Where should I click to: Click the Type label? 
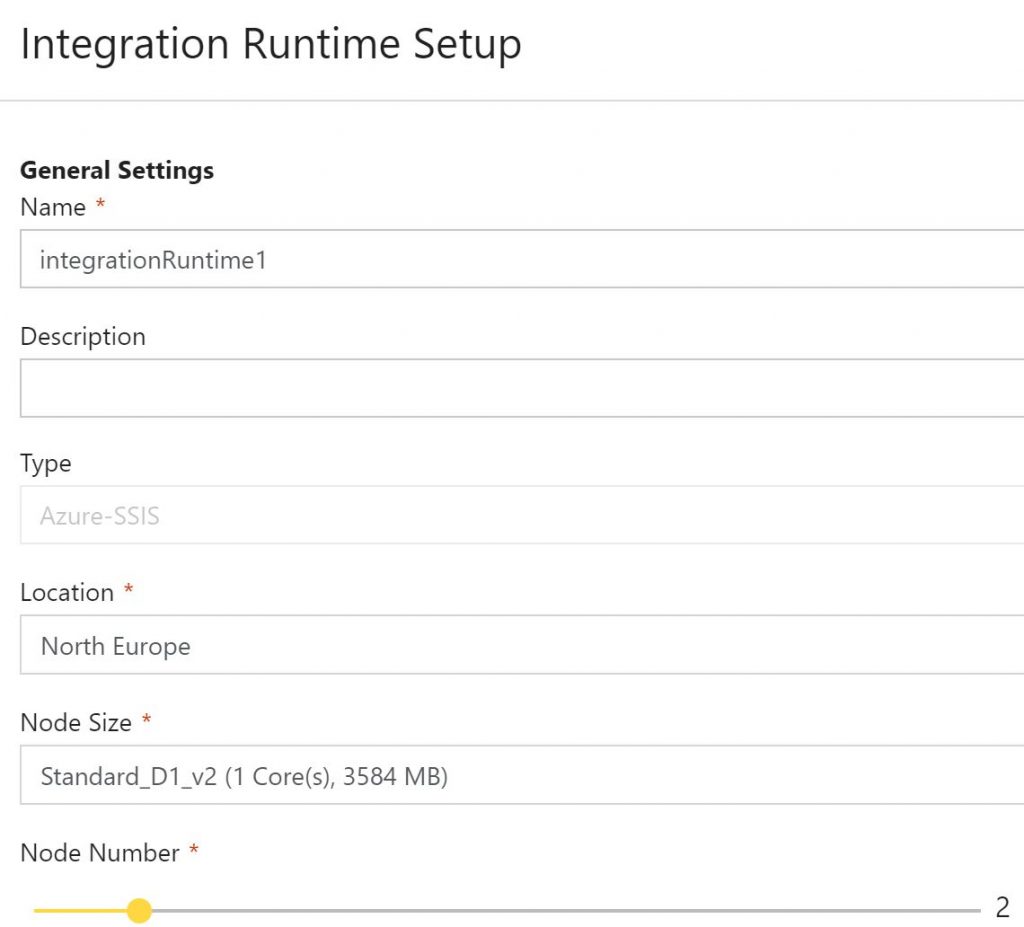45,464
